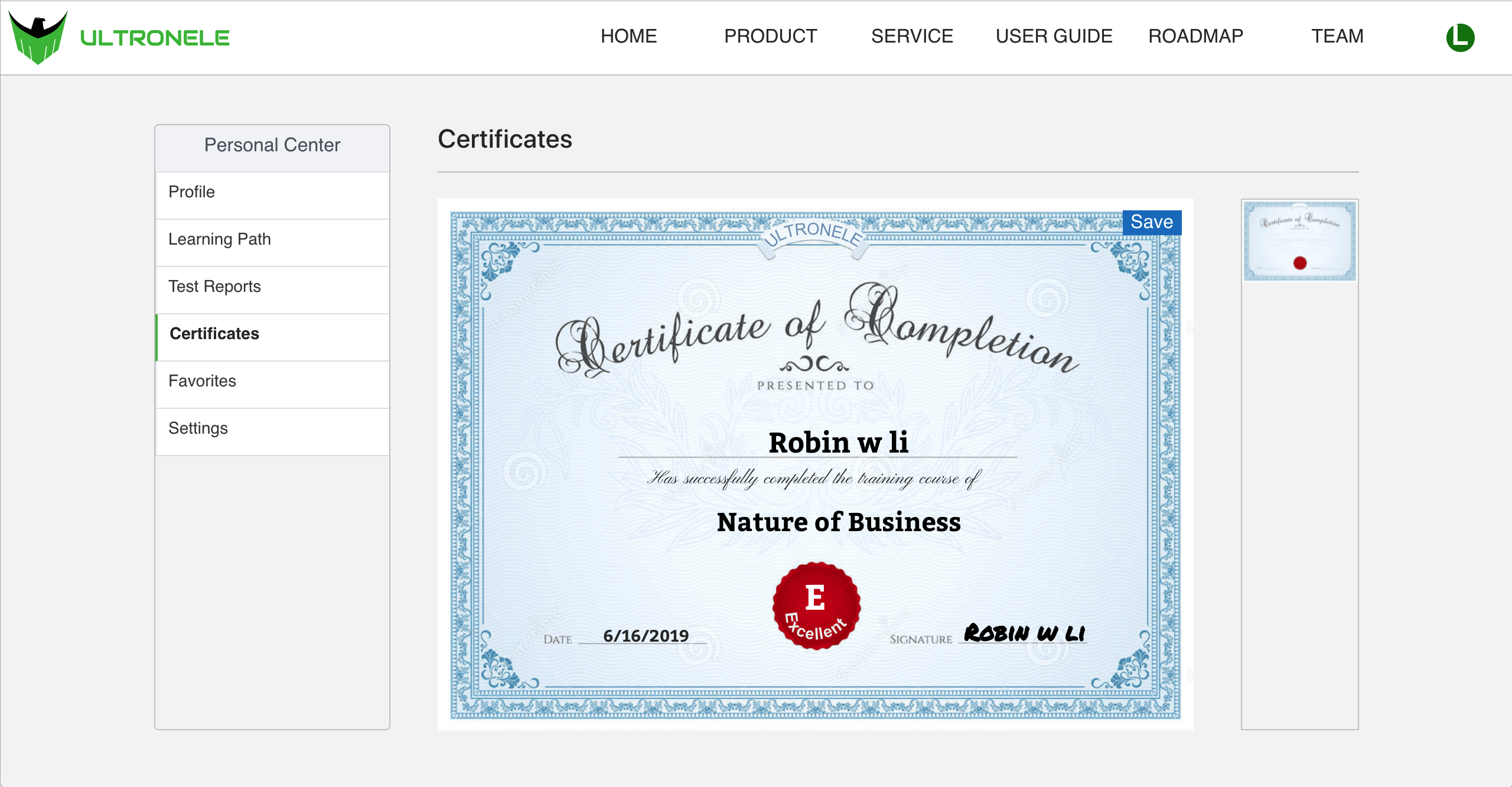Screen dimensions: 1512x787
Task: Open the ROADMAP page
Action: [1195, 37]
